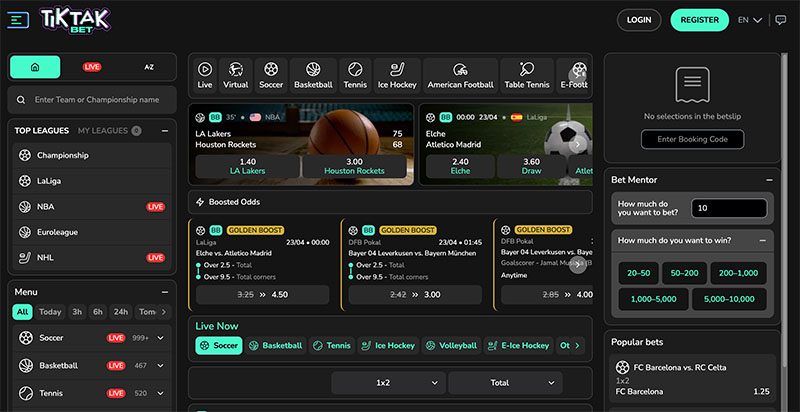800x412 pixels.
Task: Expand the Tennis sport row chevron
Action: 161,393
